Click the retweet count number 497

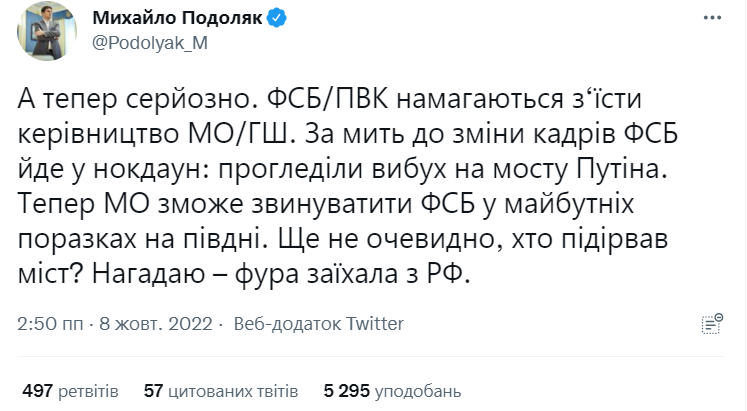[37, 391]
